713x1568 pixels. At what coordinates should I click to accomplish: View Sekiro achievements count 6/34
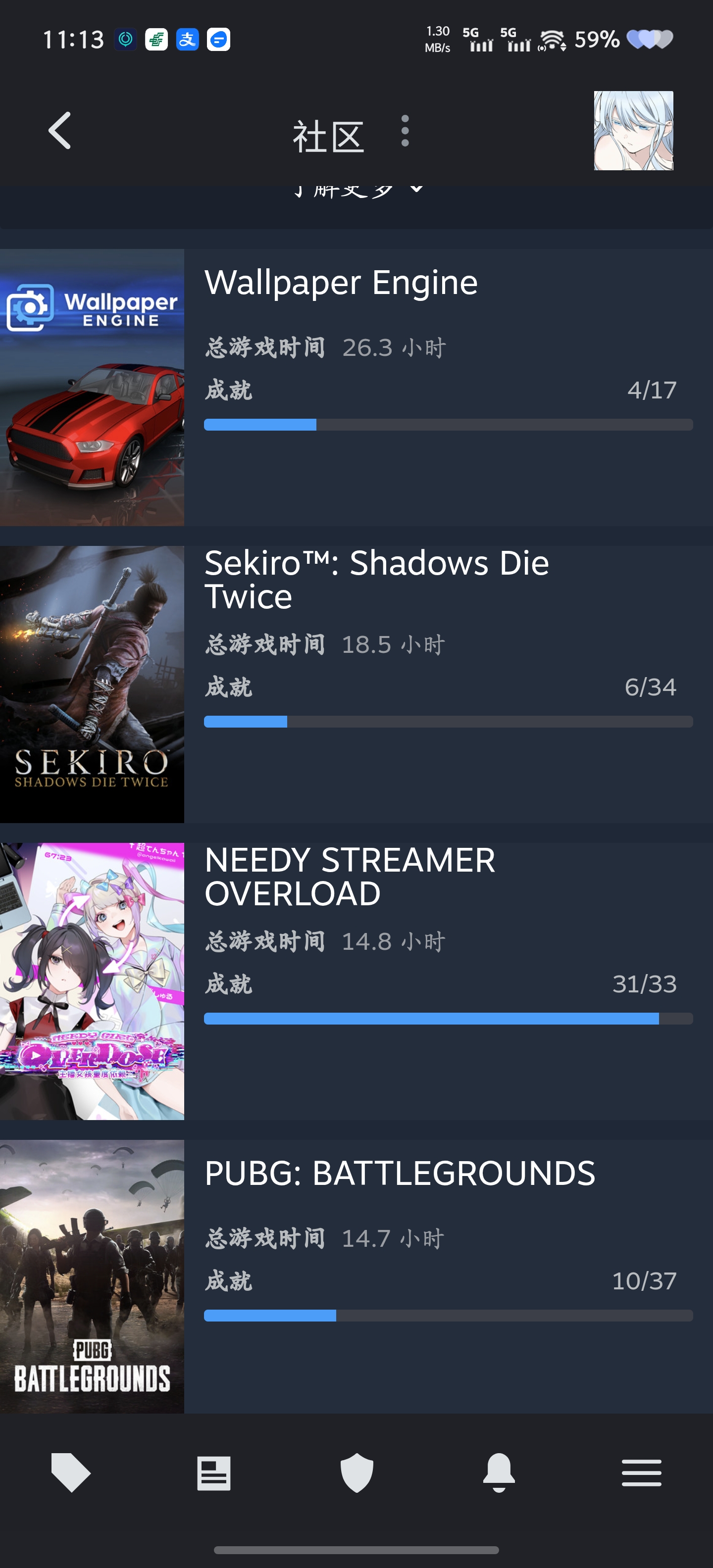650,686
